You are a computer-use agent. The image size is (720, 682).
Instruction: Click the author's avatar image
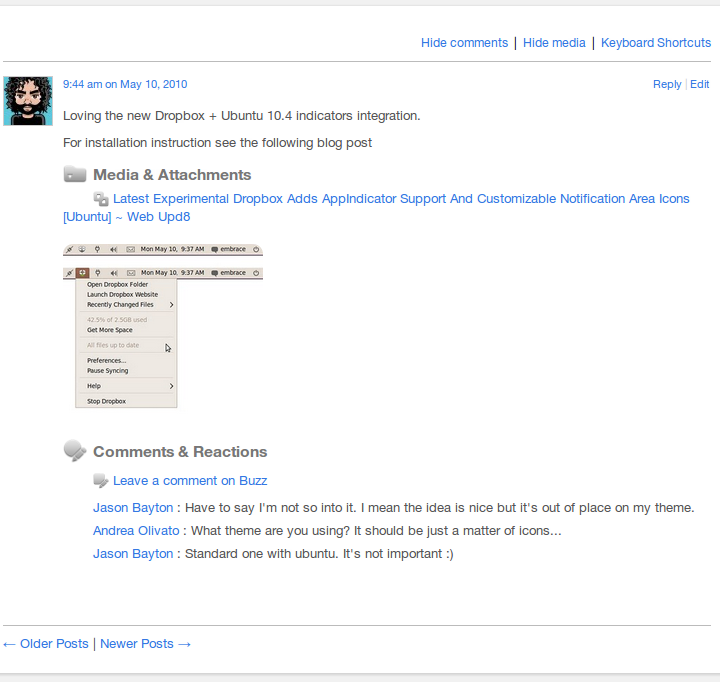(28, 101)
